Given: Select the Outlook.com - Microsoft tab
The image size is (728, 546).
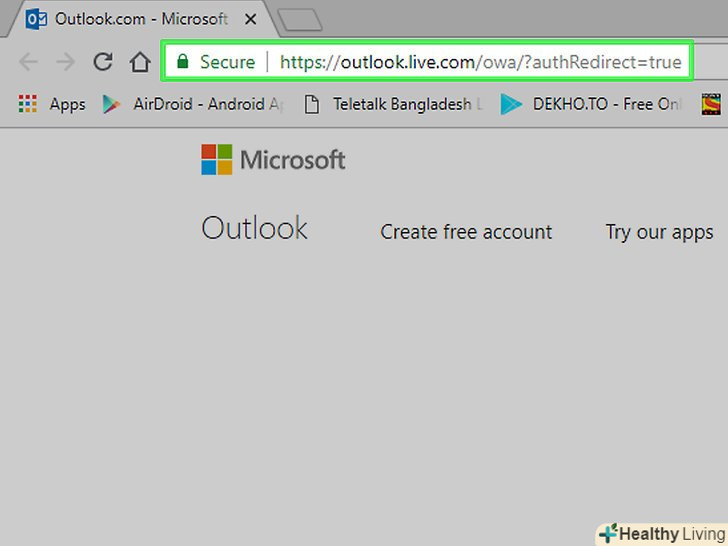Looking at the screenshot, I should [x=141, y=19].
